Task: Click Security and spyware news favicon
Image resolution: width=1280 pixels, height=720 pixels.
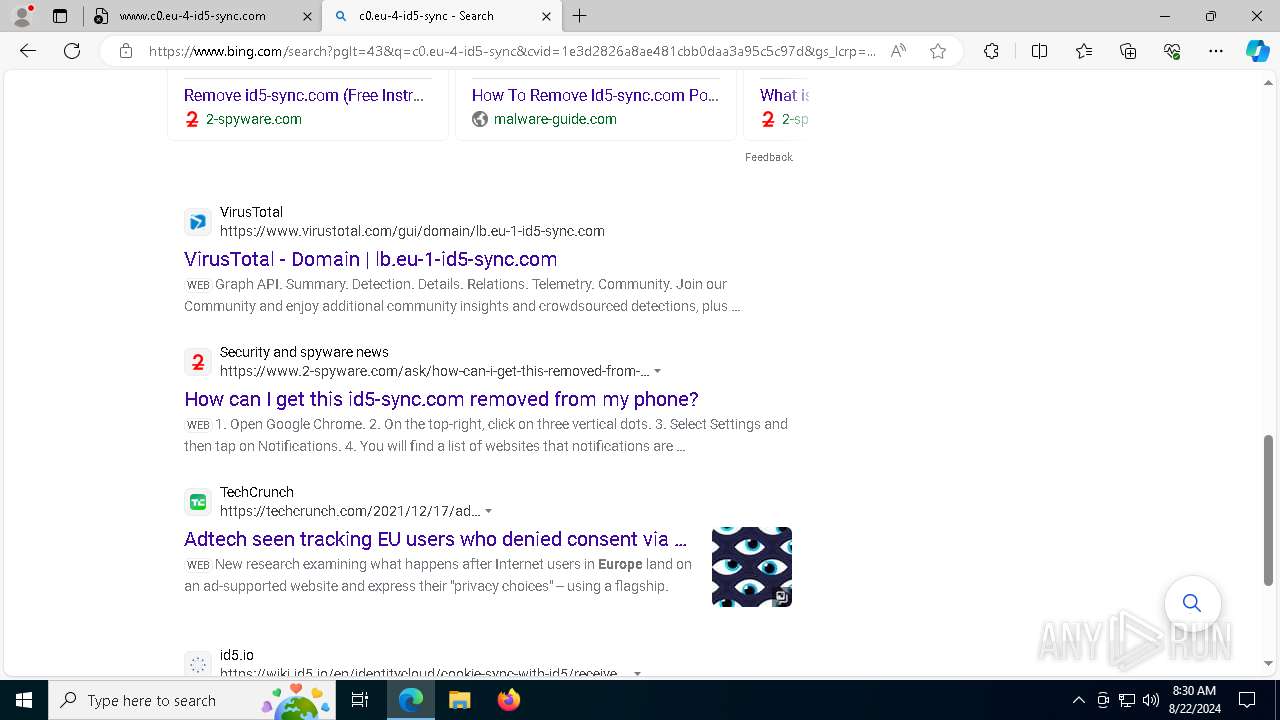Action: click(x=198, y=362)
